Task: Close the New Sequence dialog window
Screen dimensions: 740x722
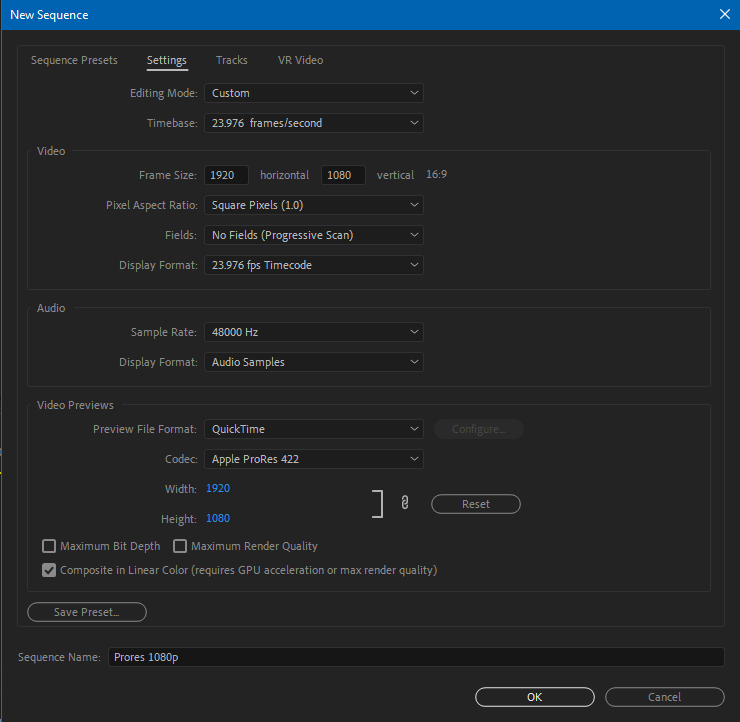Action: pos(724,14)
